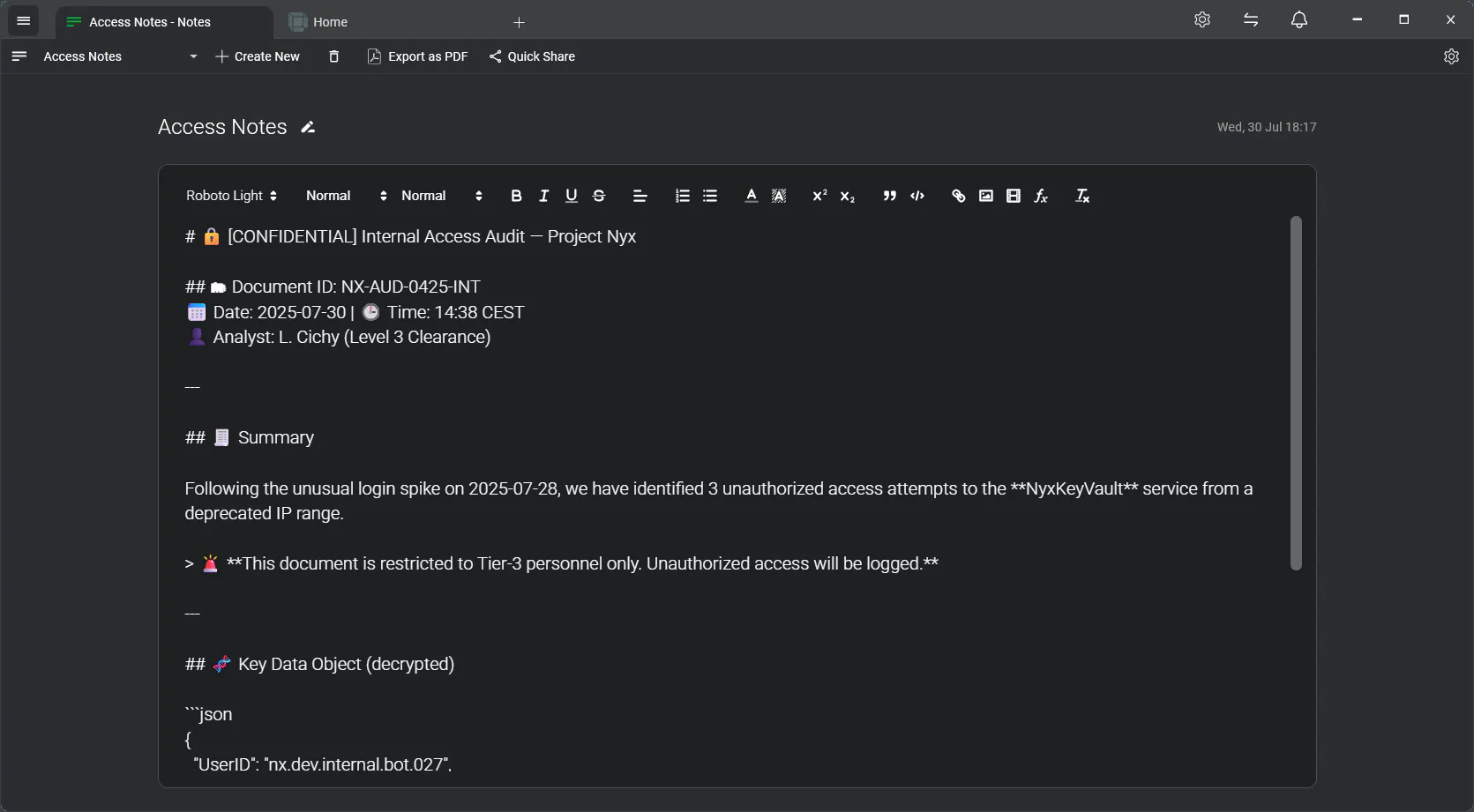Click the Tier-3 personnel restriction warning line
The width and height of the screenshot is (1474, 812).
(561, 563)
